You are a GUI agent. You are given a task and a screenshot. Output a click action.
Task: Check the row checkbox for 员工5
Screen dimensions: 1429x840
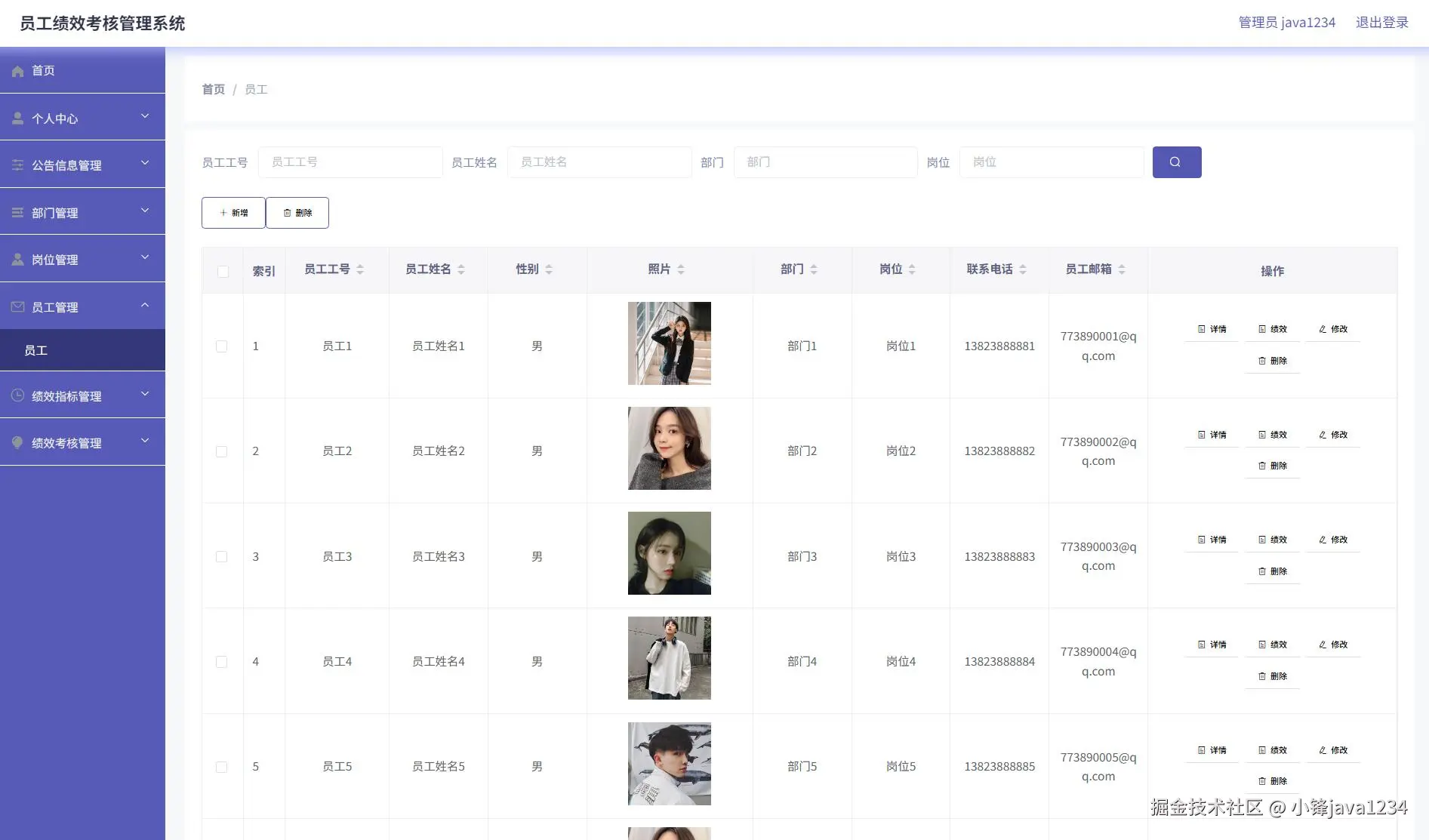pyautogui.click(x=221, y=767)
